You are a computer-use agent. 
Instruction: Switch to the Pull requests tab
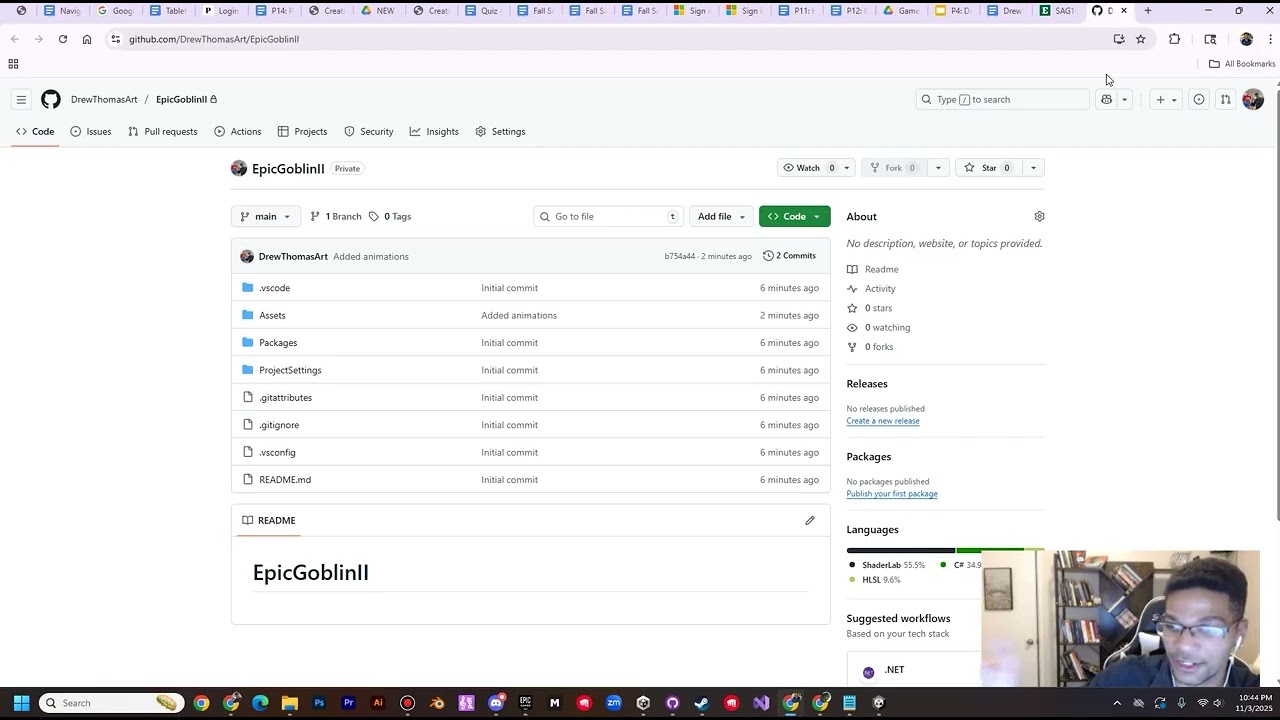click(x=163, y=131)
